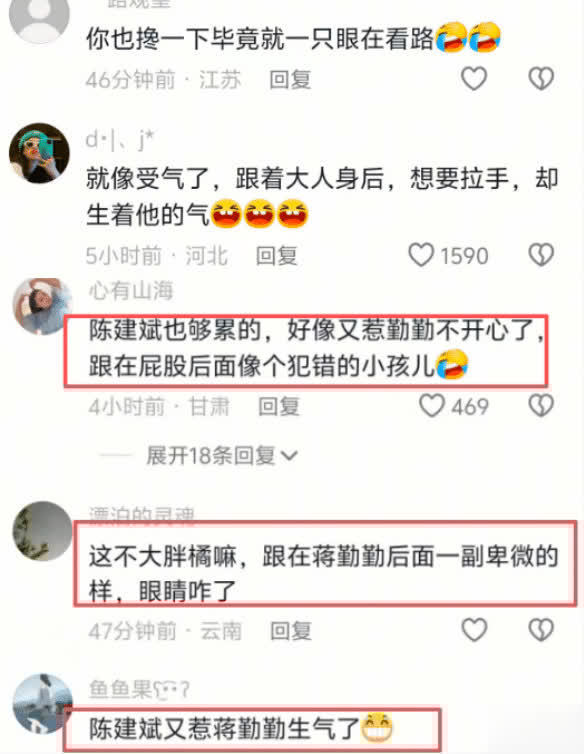The height and width of the screenshot is (754, 584).
Task: Reply to the 江苏 comment from 46分钟前
Action: 290,79
